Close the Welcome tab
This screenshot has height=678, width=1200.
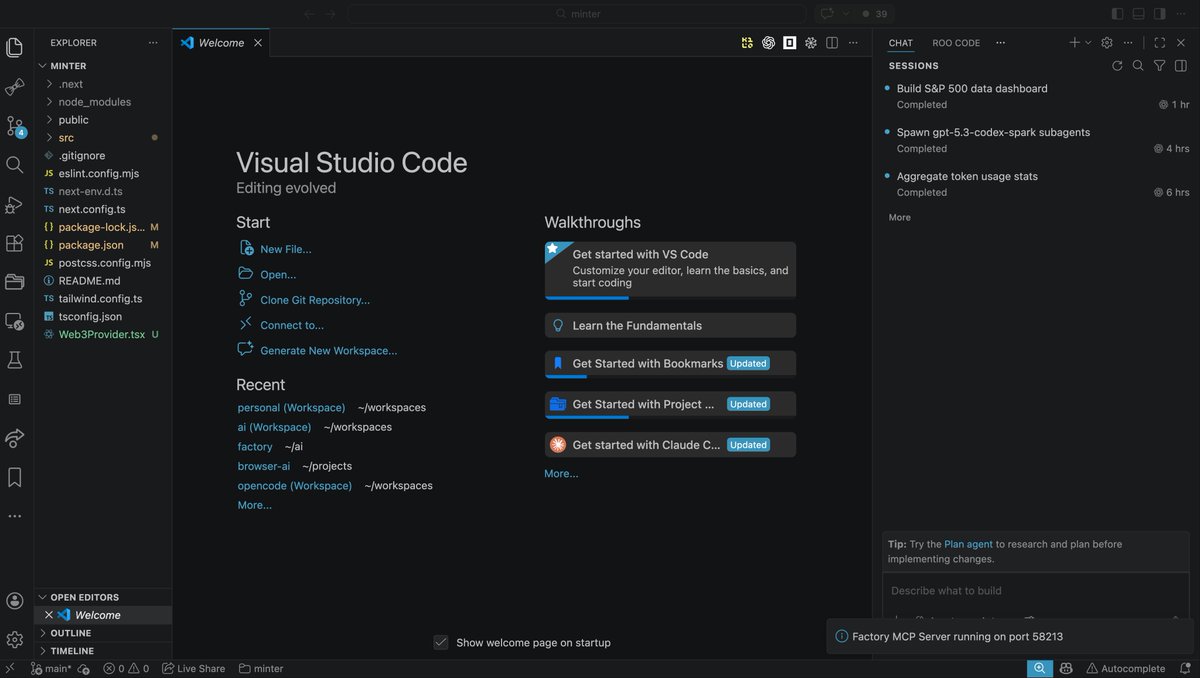click(258, 43)
